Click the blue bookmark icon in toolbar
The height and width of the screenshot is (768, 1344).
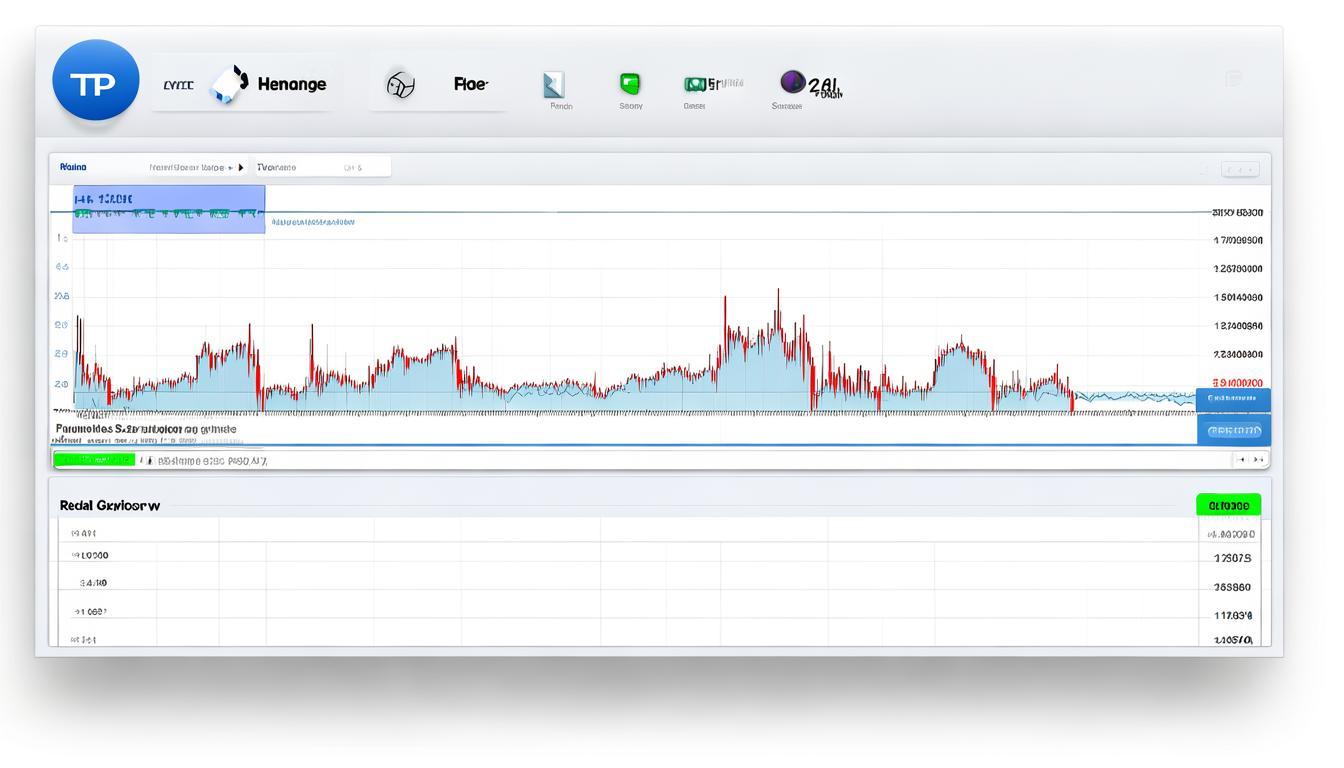(x=554, y=85)
